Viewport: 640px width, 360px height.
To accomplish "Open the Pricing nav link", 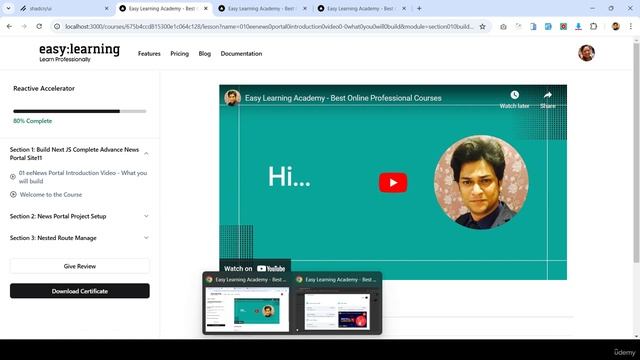I will click(x=180, y=53).
